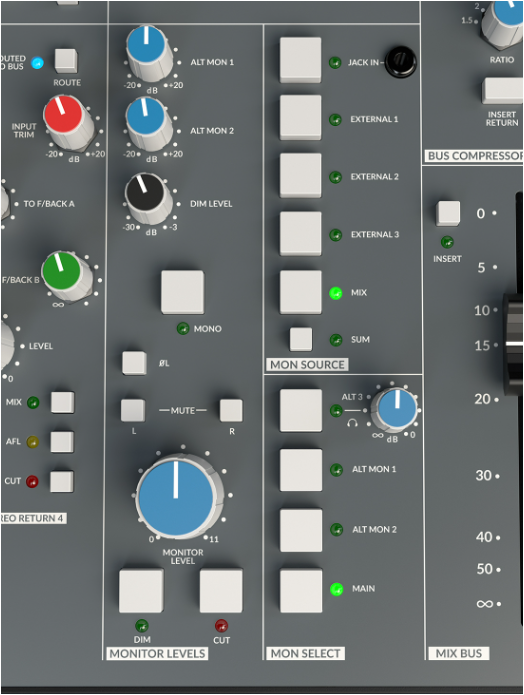Image resolution: width=524 pixels, height=695 pixels.
Task: Click the large MONITOR LEVEL knob
Action: (x=176, y=498)
